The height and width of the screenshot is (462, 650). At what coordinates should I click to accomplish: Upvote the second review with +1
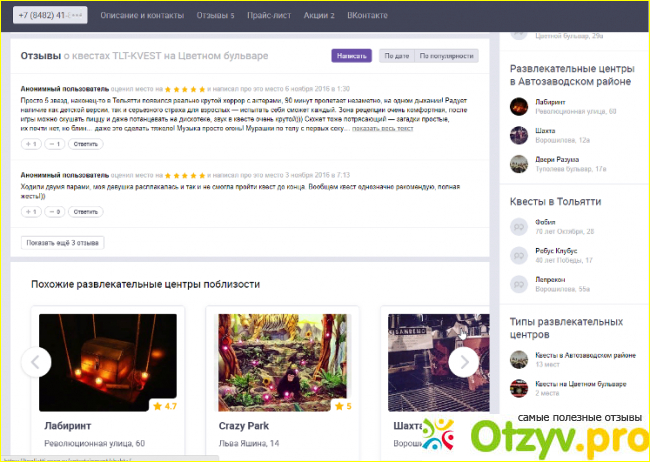(31, 212)
